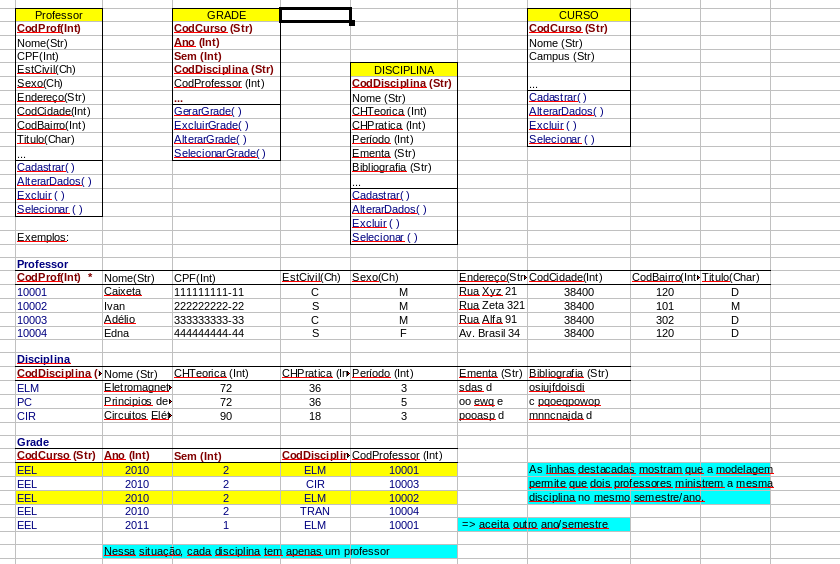The height and width of the screenshot is (564, 840).
Task: Click the GerarGrade( ) method text
Action: pyautogui.click(x=208, y=111)
